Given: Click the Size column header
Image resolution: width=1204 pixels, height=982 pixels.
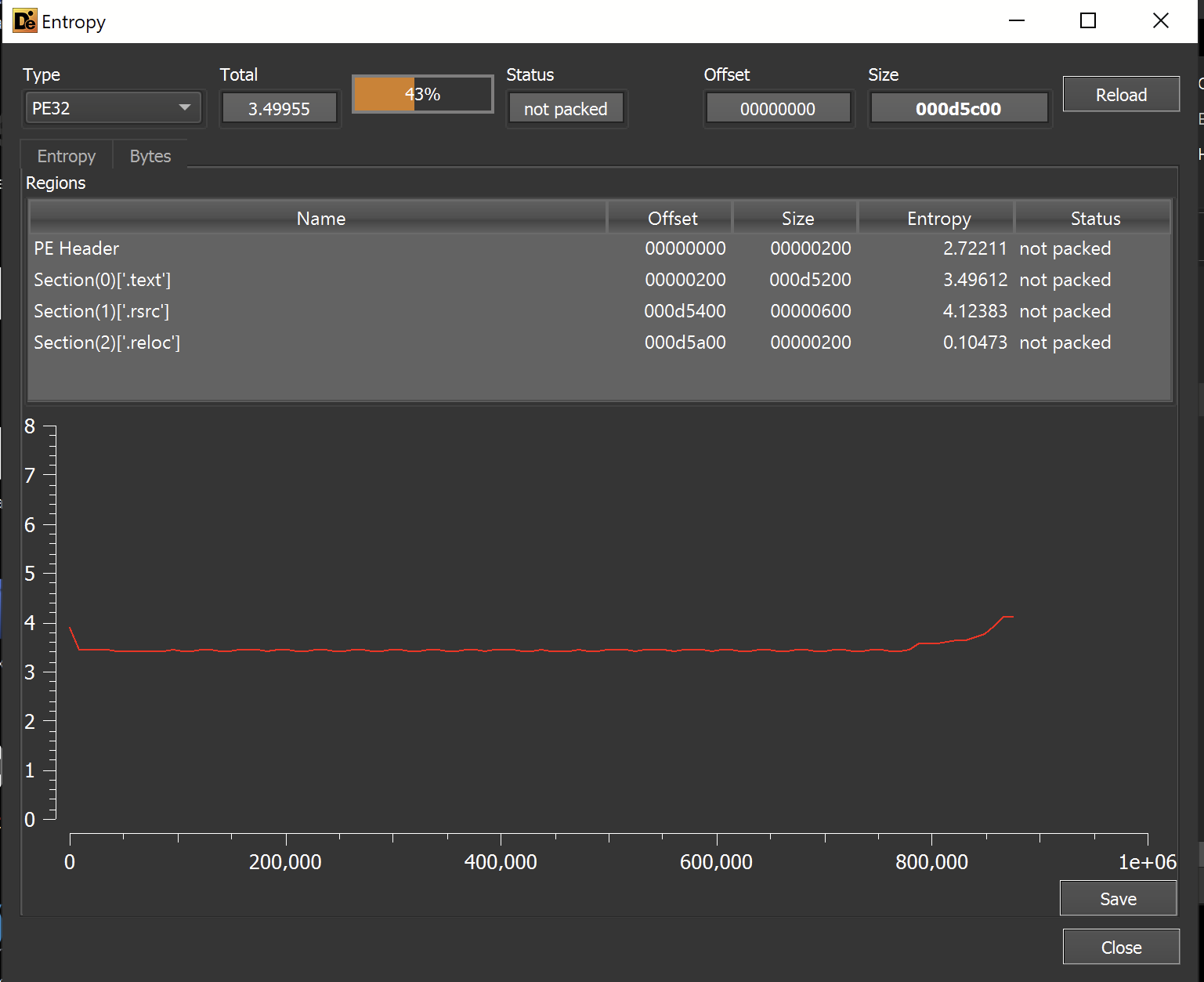Looking at the screenshot, I should [797, 219].
